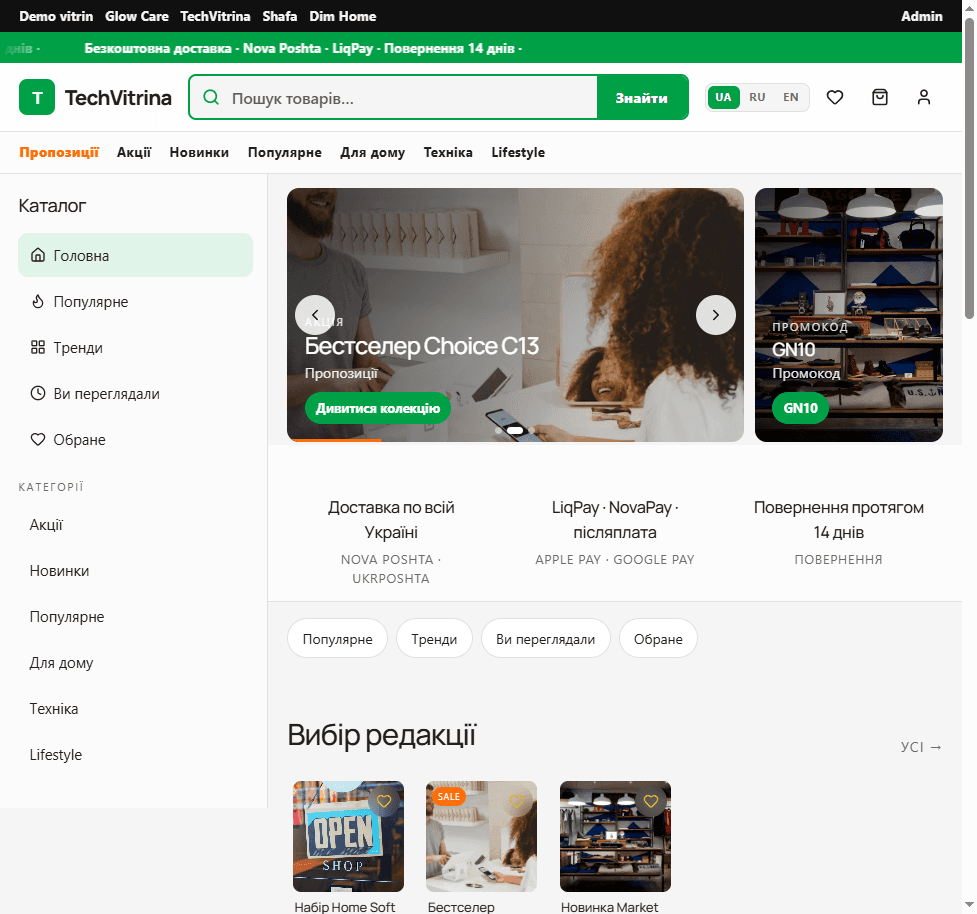
Task: Open the shopping bag cart icon
Action: (x=880, y=97)
